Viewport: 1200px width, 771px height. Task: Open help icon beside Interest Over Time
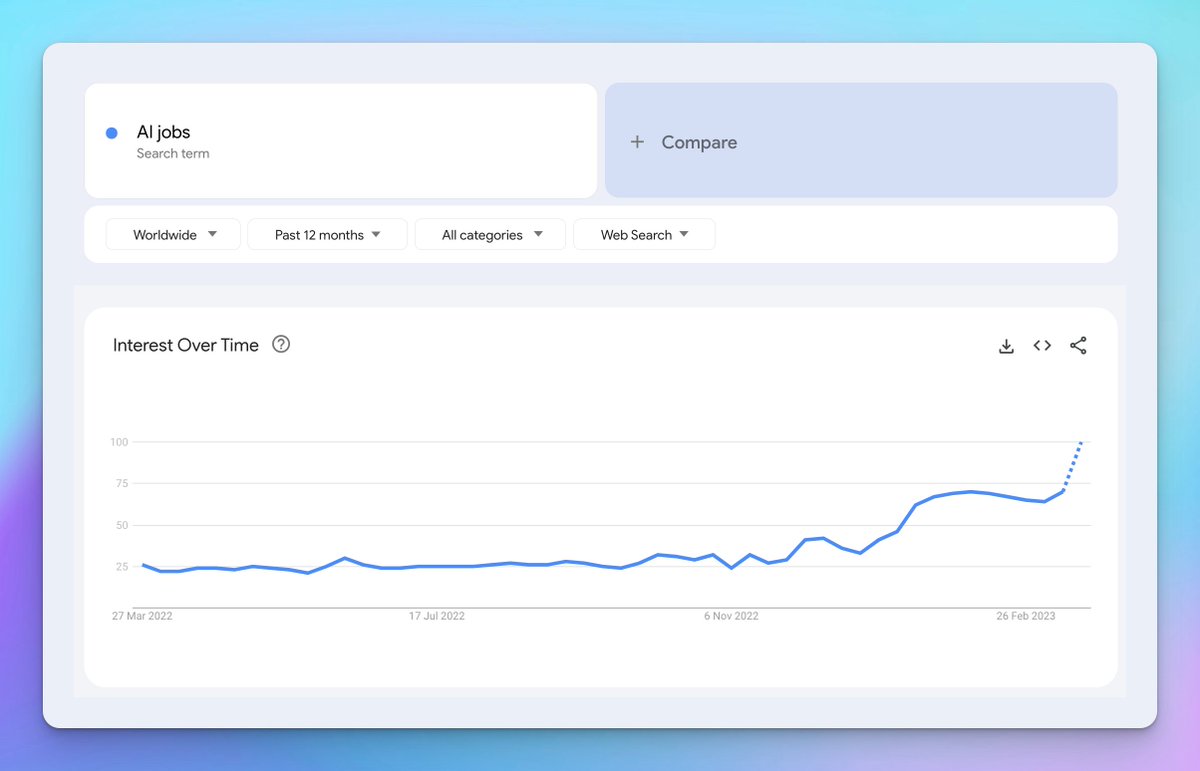(x=281, y=345)
